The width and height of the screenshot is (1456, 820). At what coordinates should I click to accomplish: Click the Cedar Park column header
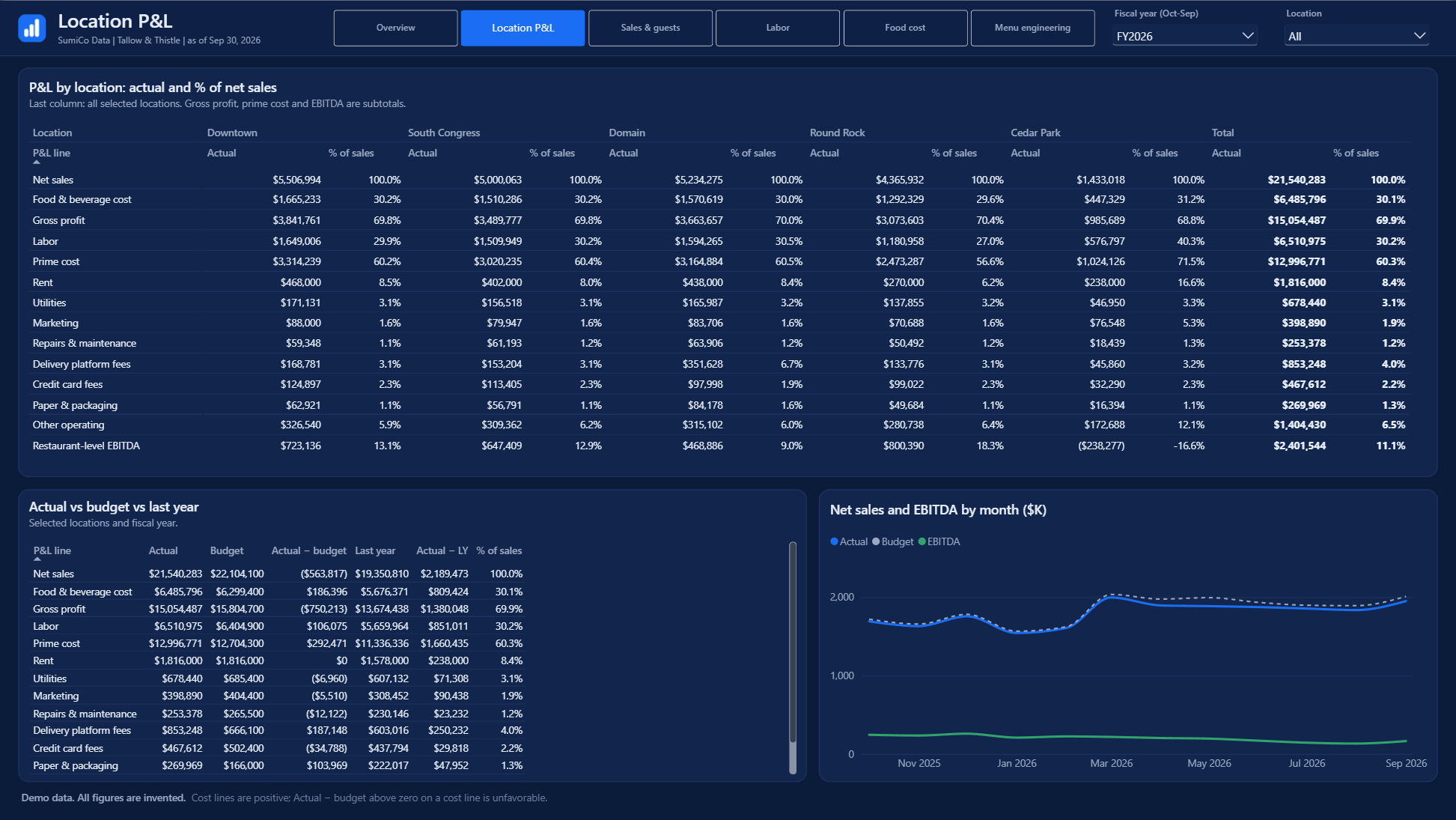point(1035,133)
